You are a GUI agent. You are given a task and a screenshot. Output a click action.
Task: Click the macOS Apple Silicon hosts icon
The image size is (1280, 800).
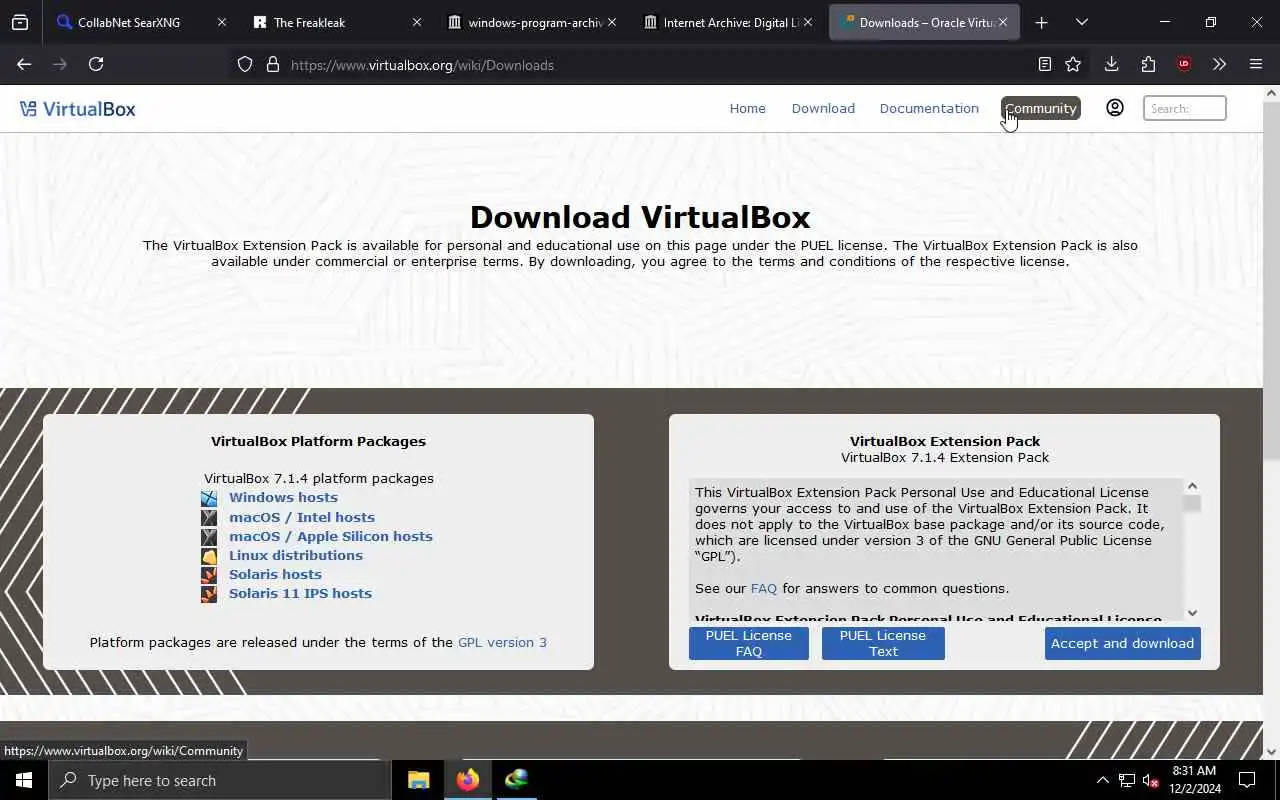click(x=209, y=537)
